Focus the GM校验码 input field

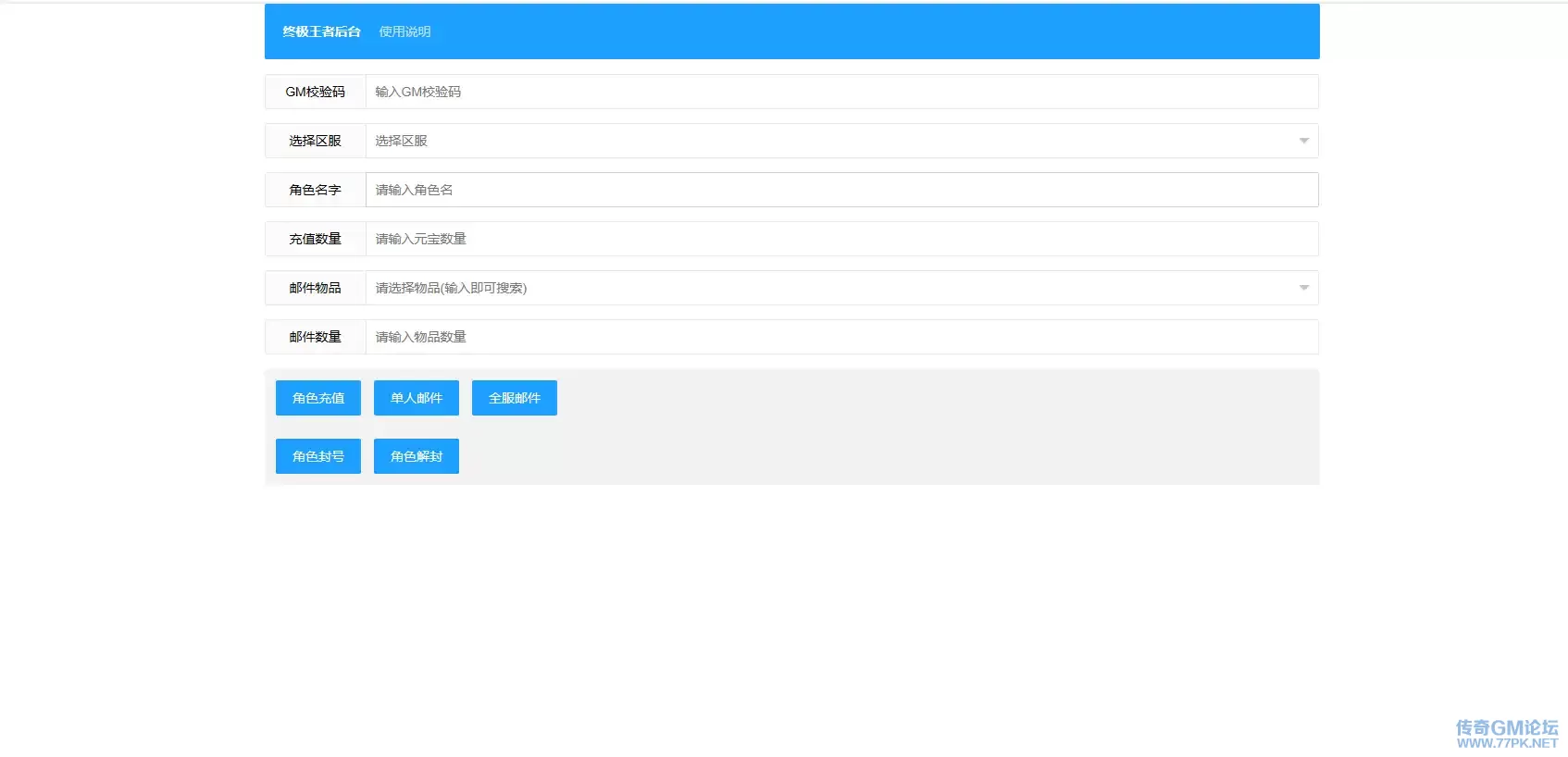[x=841, y=92]
